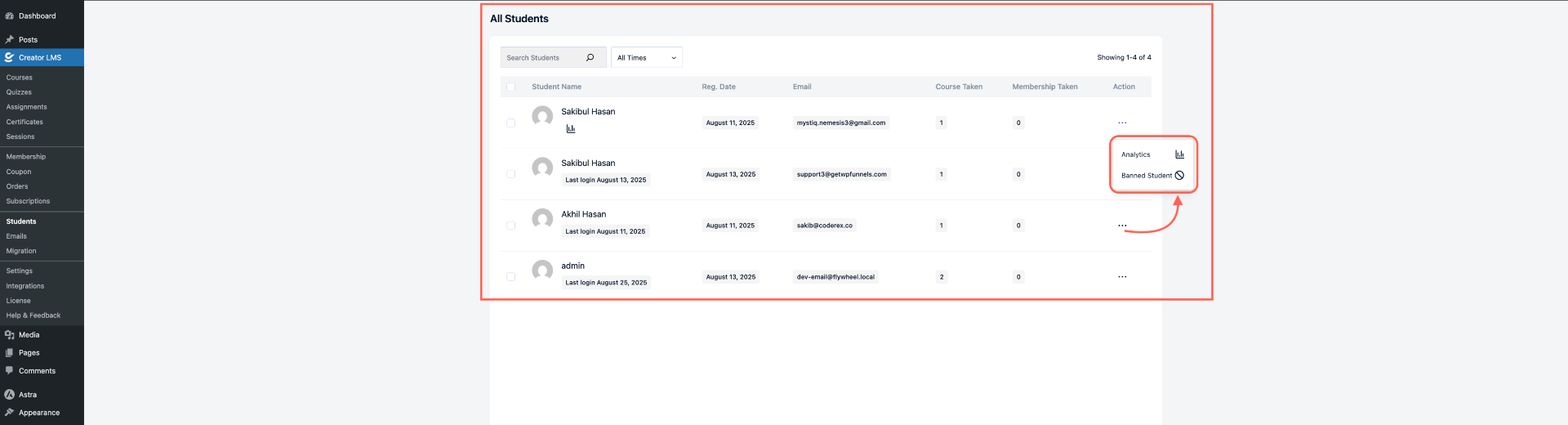Click the Analytics bar chart icon in popup
The image size is (1568, 425).
point(1179,154)
